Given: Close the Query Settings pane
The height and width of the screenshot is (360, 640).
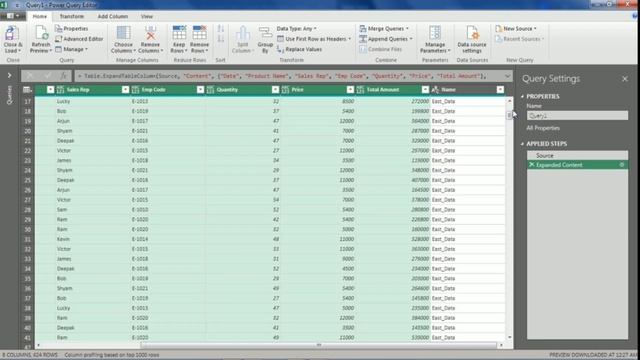Looking at the screenshot, I should pos(624,79).
